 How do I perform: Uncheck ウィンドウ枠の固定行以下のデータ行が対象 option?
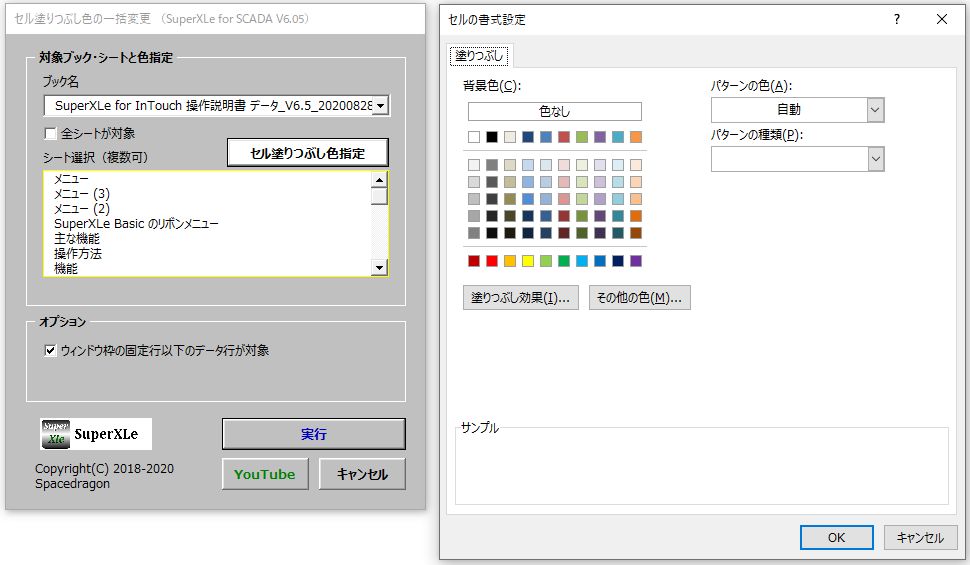(x=51, y=351)
